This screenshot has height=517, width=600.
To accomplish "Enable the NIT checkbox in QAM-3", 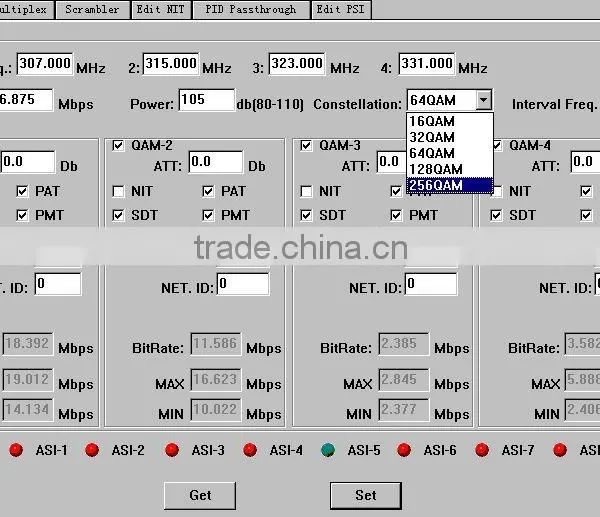I will tap(306, 191).
